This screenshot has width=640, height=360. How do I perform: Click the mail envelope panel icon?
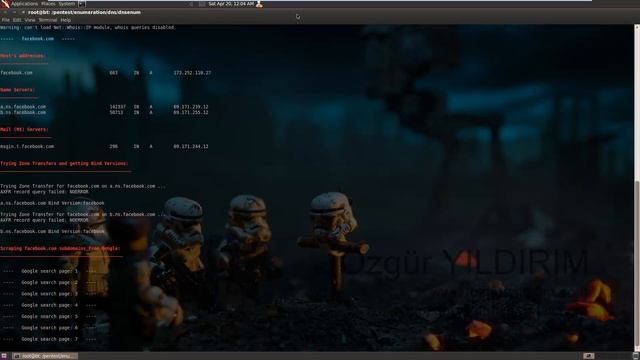pos(202,4)
